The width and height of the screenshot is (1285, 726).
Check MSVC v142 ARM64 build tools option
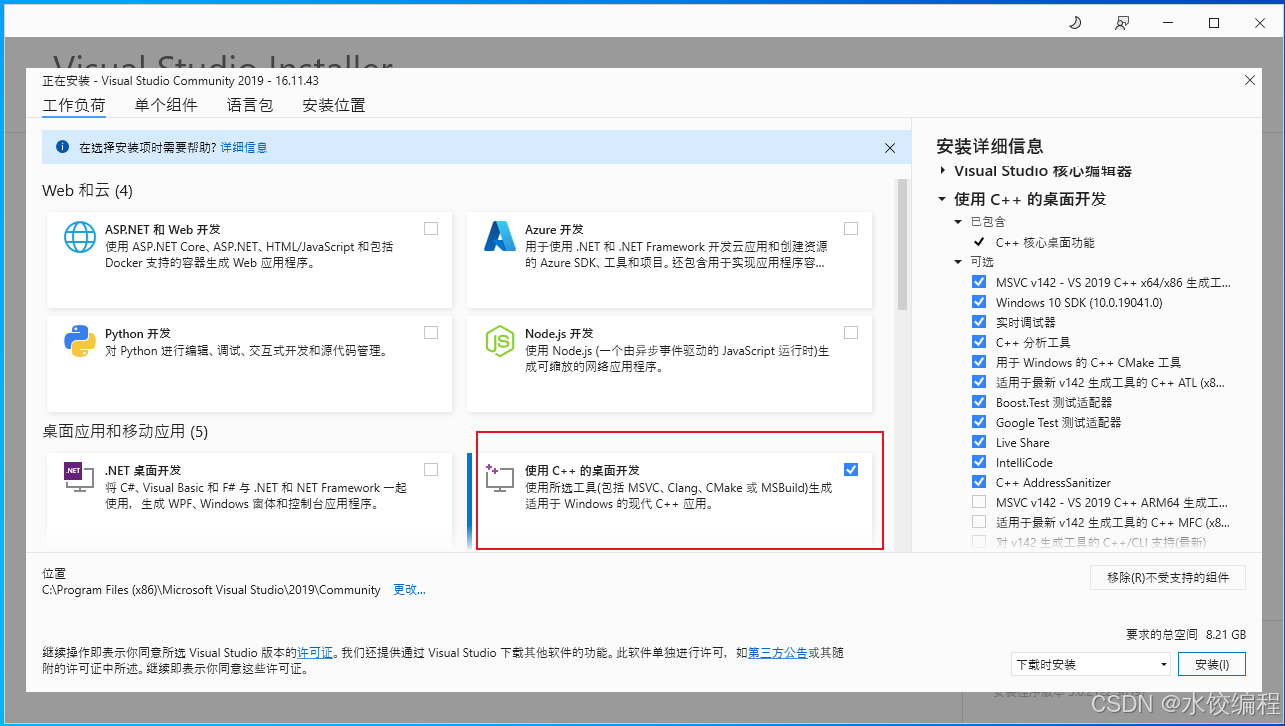(979, 502)
